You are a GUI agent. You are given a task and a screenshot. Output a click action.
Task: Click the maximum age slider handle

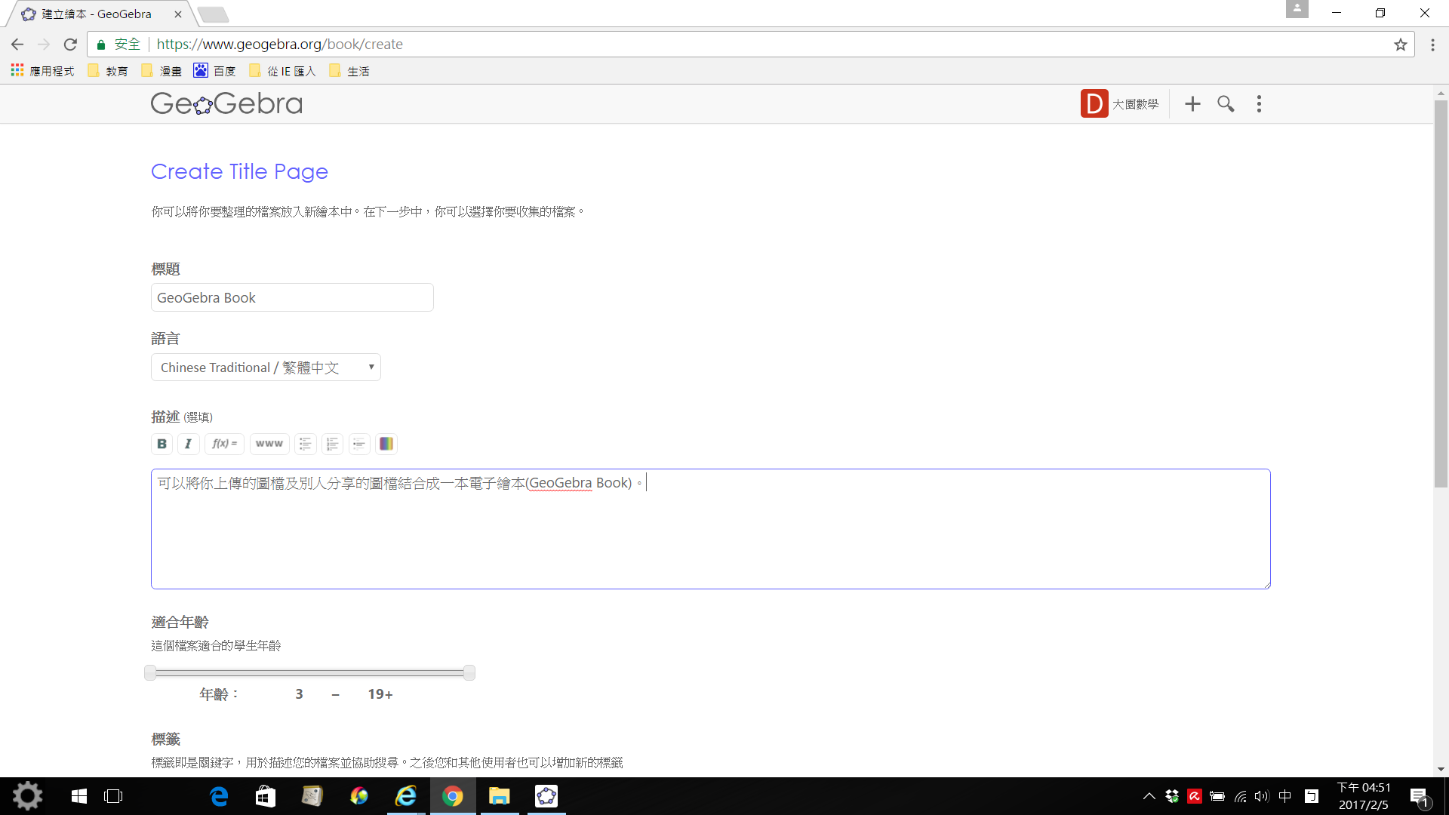point(469,673)
